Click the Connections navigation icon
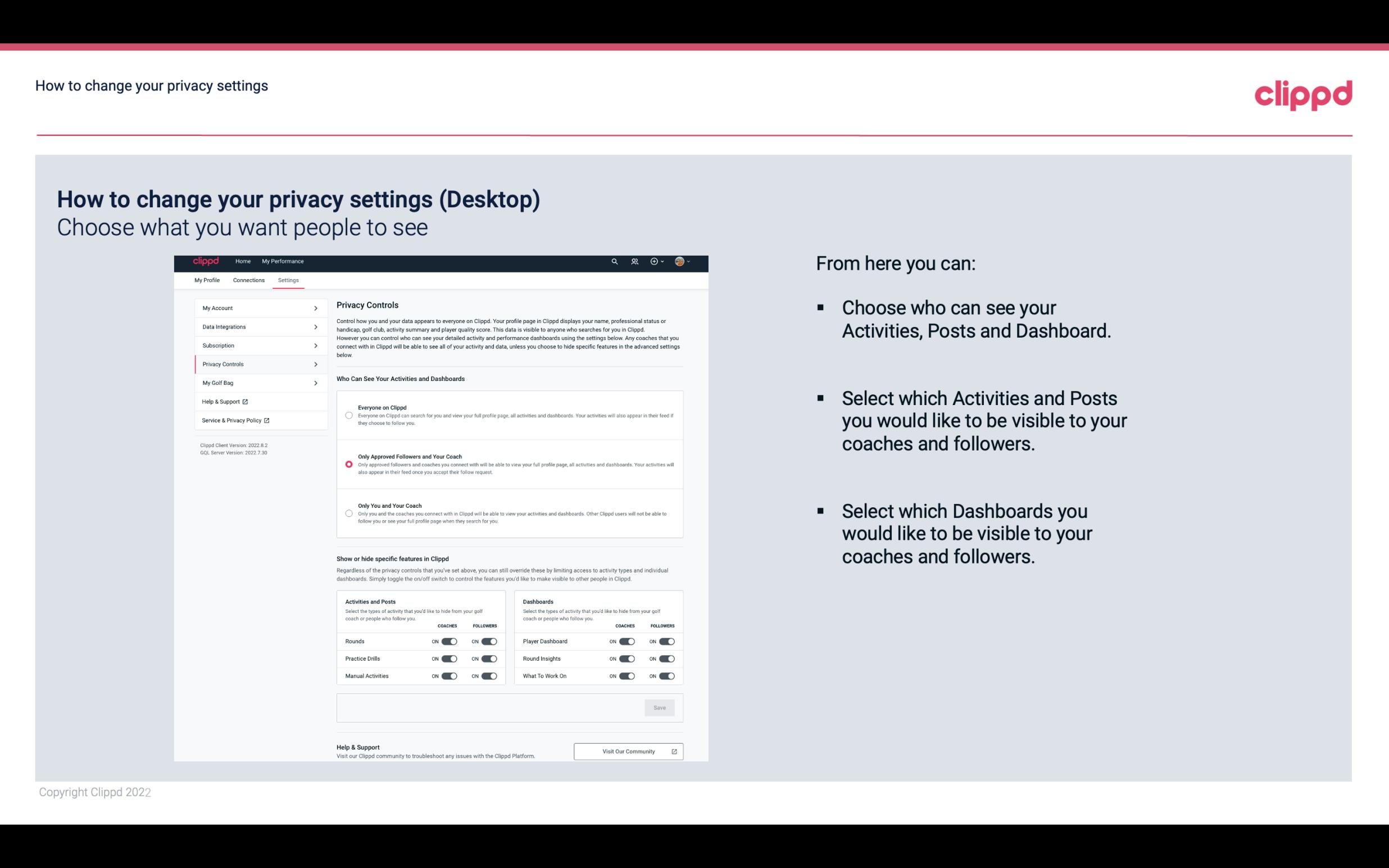Image resolution: width=1389 pixels, height=868 pixels. coord(248,280)
